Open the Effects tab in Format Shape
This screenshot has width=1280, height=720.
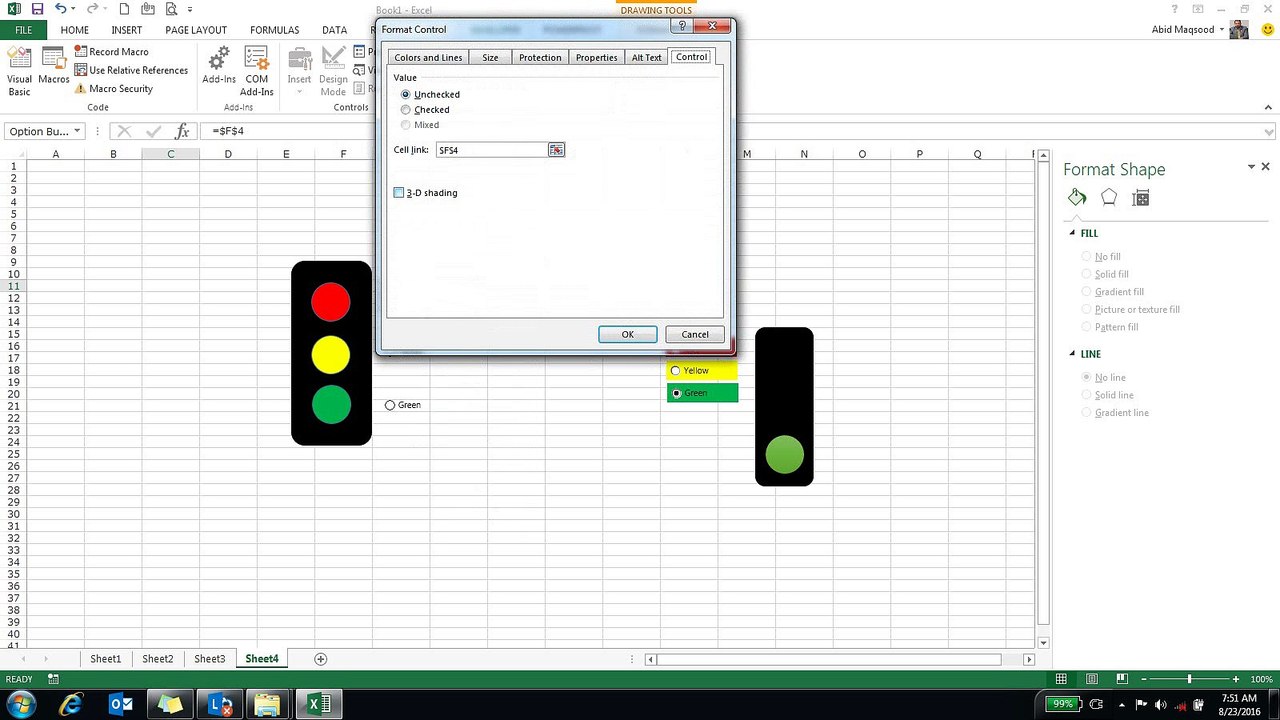pyautogui.click(x=1109, y=198)
